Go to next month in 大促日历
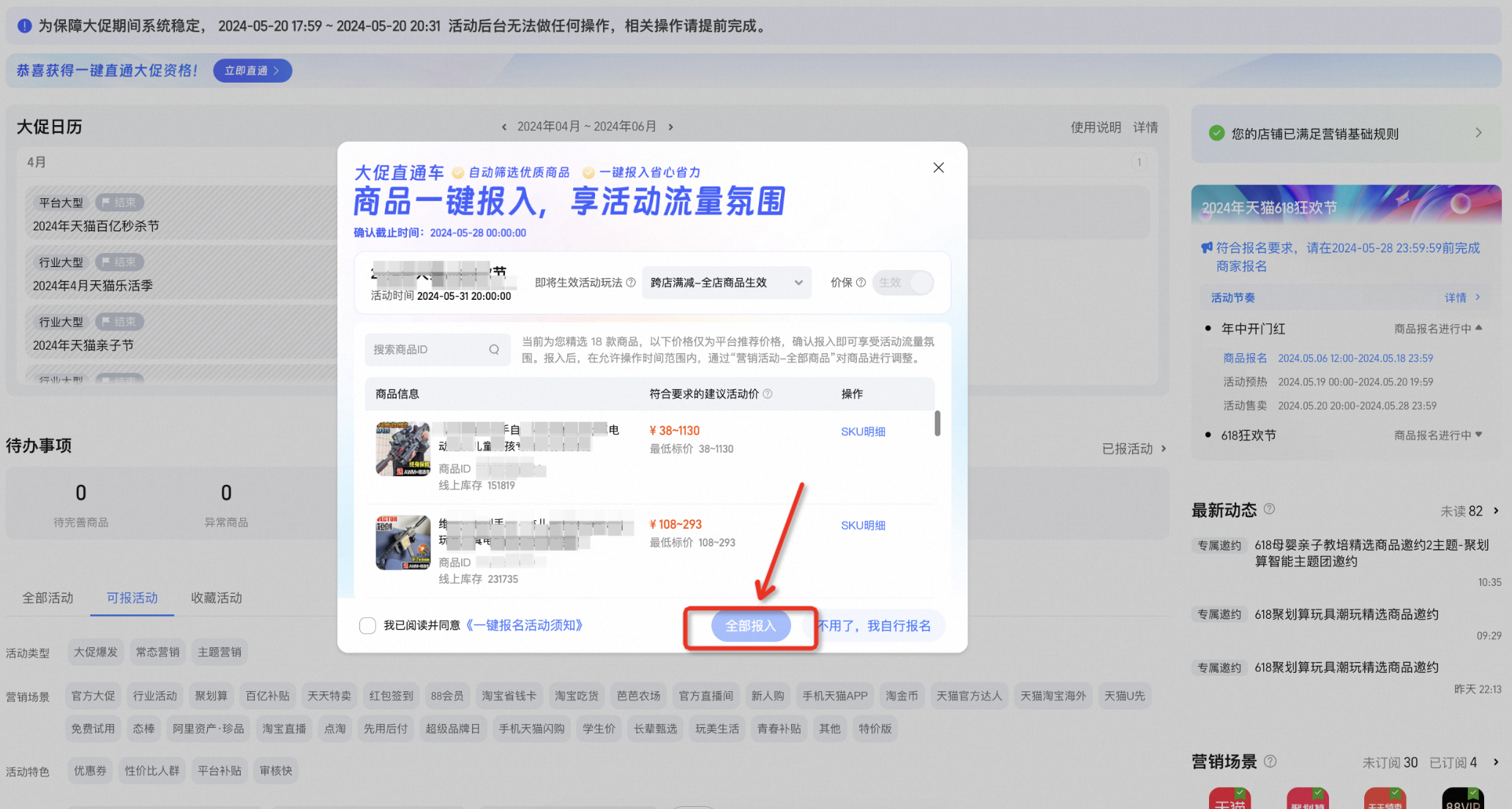This screenshot has height=809, width=1512. (x=670, y=127)
